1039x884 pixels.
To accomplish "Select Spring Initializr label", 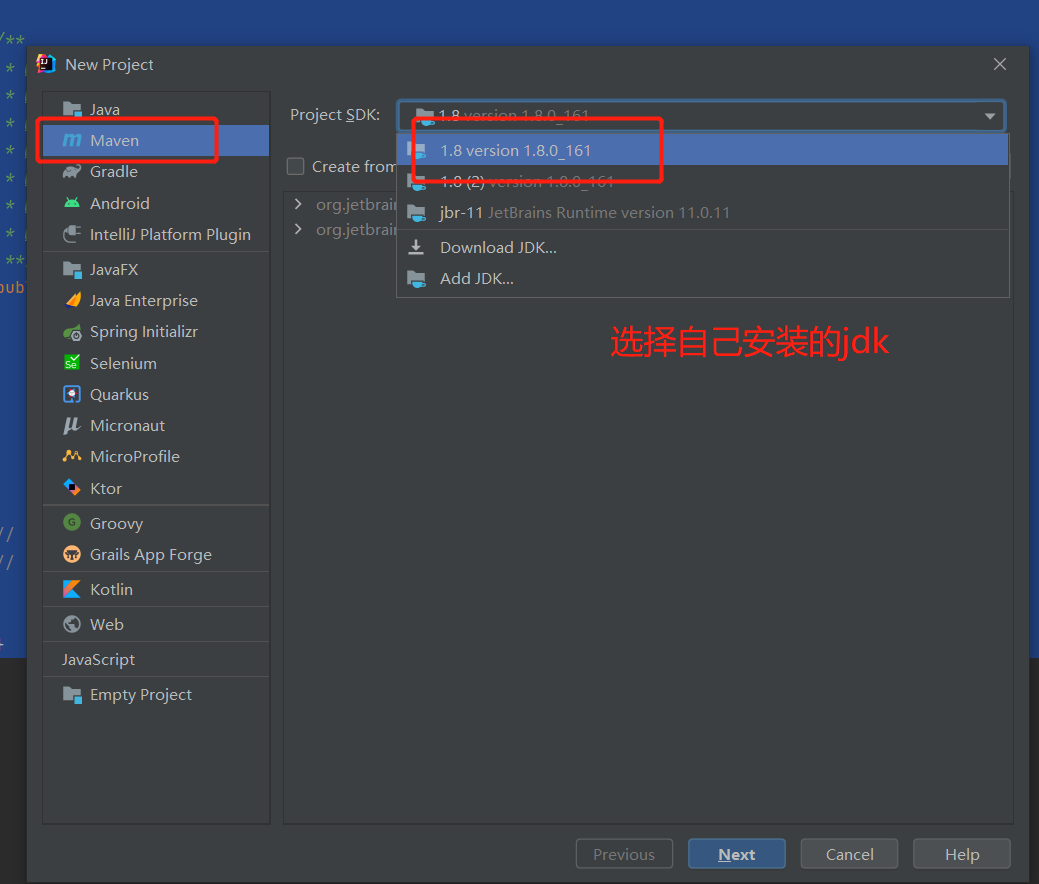I will [144, 332].
